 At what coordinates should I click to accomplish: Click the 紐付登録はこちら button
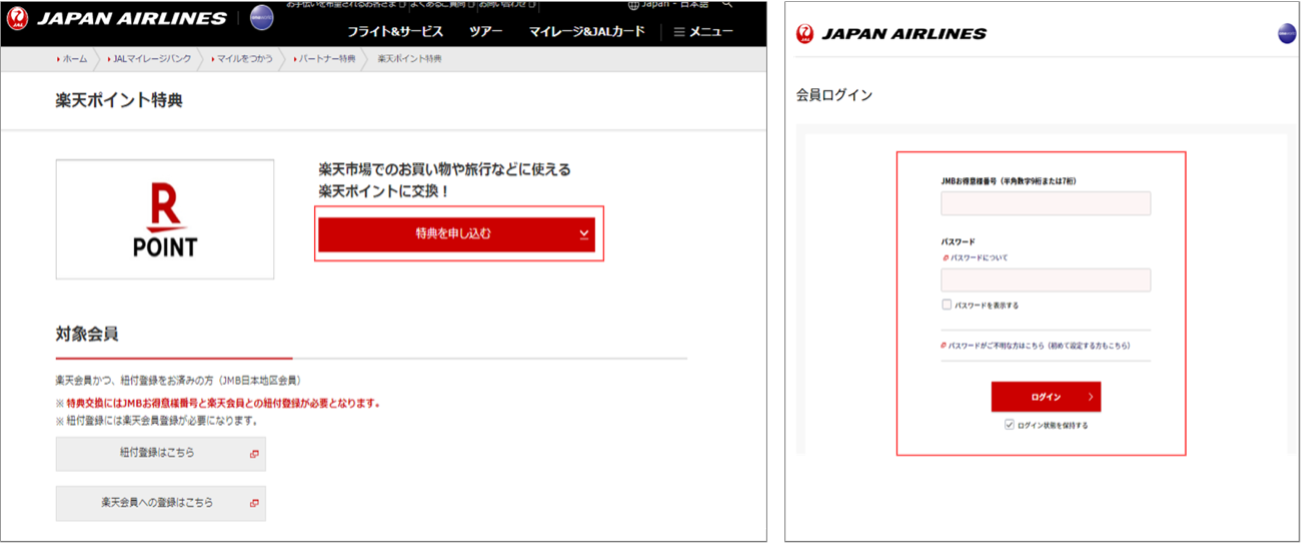tap(161, 453)
